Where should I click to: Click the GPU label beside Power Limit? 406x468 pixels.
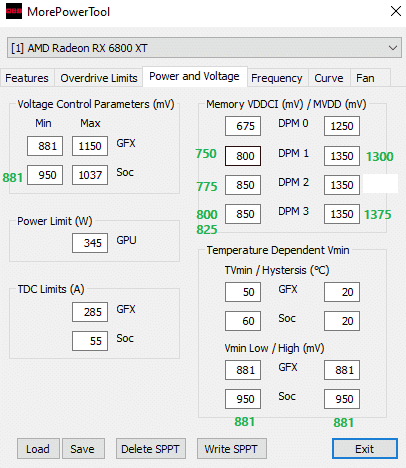click(x=126, y=240)
